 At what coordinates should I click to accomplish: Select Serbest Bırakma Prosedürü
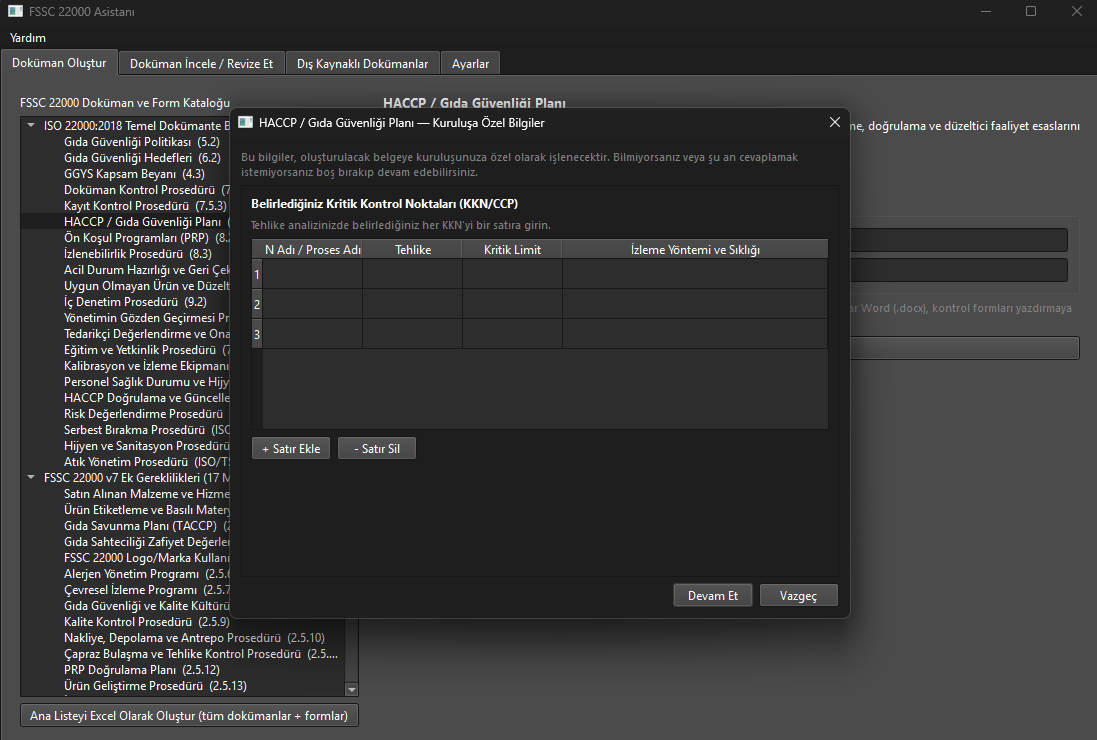pos(147,430)
